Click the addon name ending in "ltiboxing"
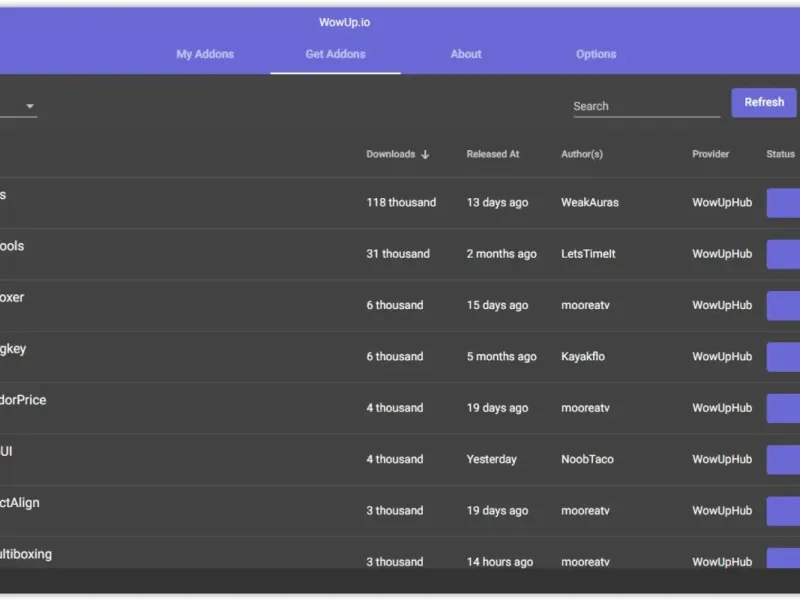Screen dimensions: 800x600 26,554
